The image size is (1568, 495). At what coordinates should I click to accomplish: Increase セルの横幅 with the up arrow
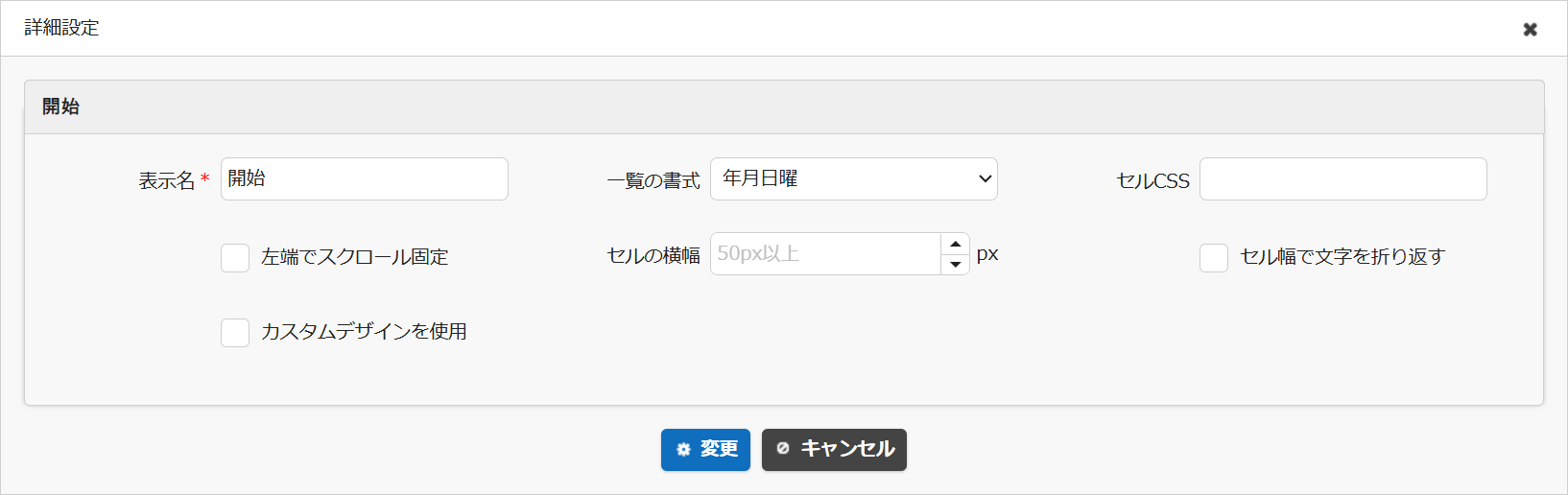tap(956, 244)
